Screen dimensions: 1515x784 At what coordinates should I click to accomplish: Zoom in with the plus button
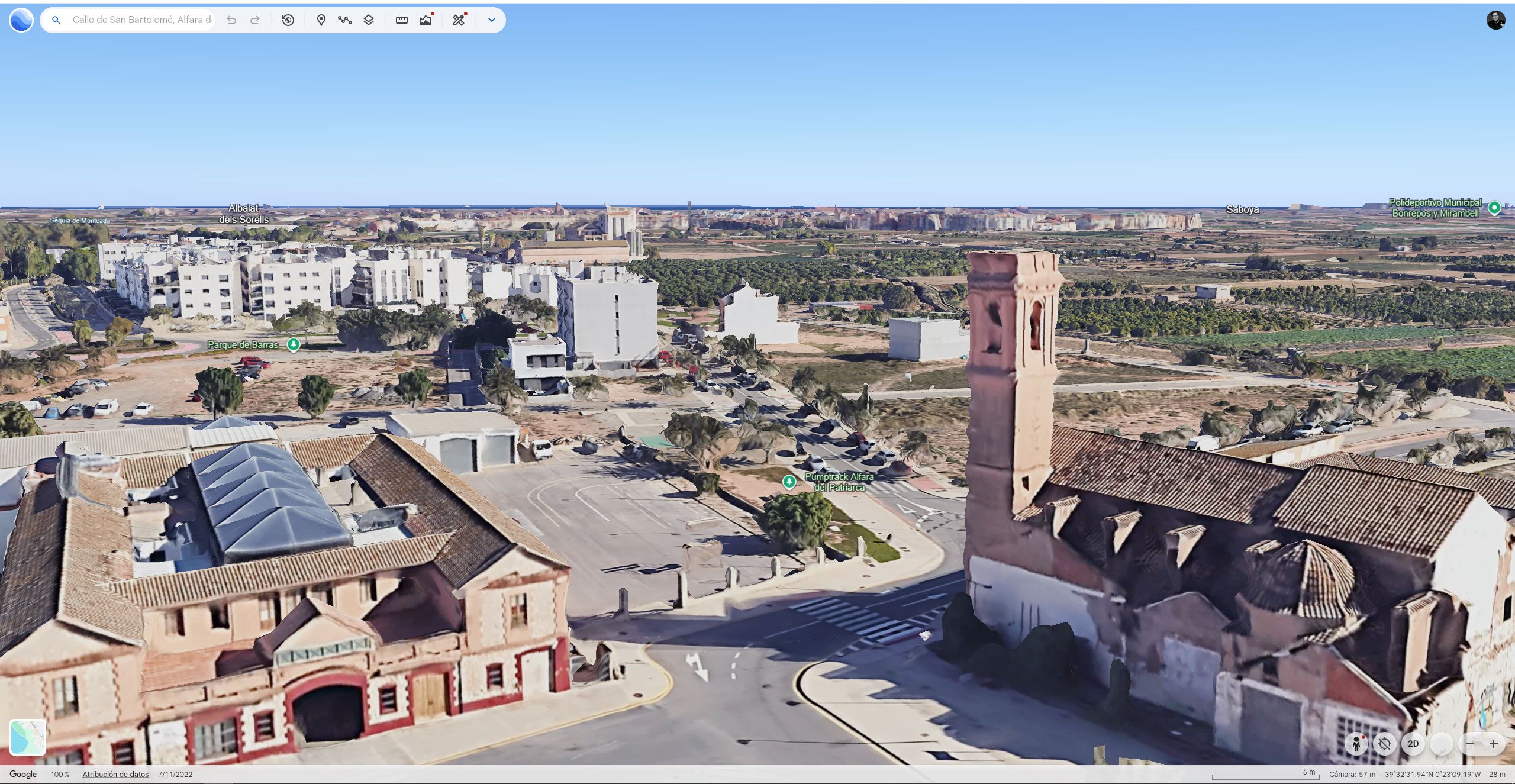[x=1494, y=744]
